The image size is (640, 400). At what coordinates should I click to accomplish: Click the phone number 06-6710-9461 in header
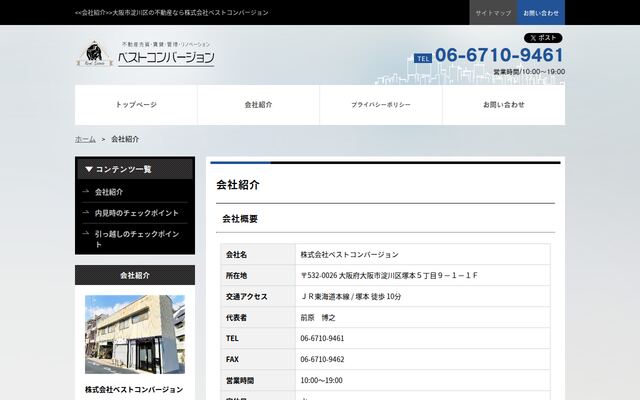tap(499, 55)
